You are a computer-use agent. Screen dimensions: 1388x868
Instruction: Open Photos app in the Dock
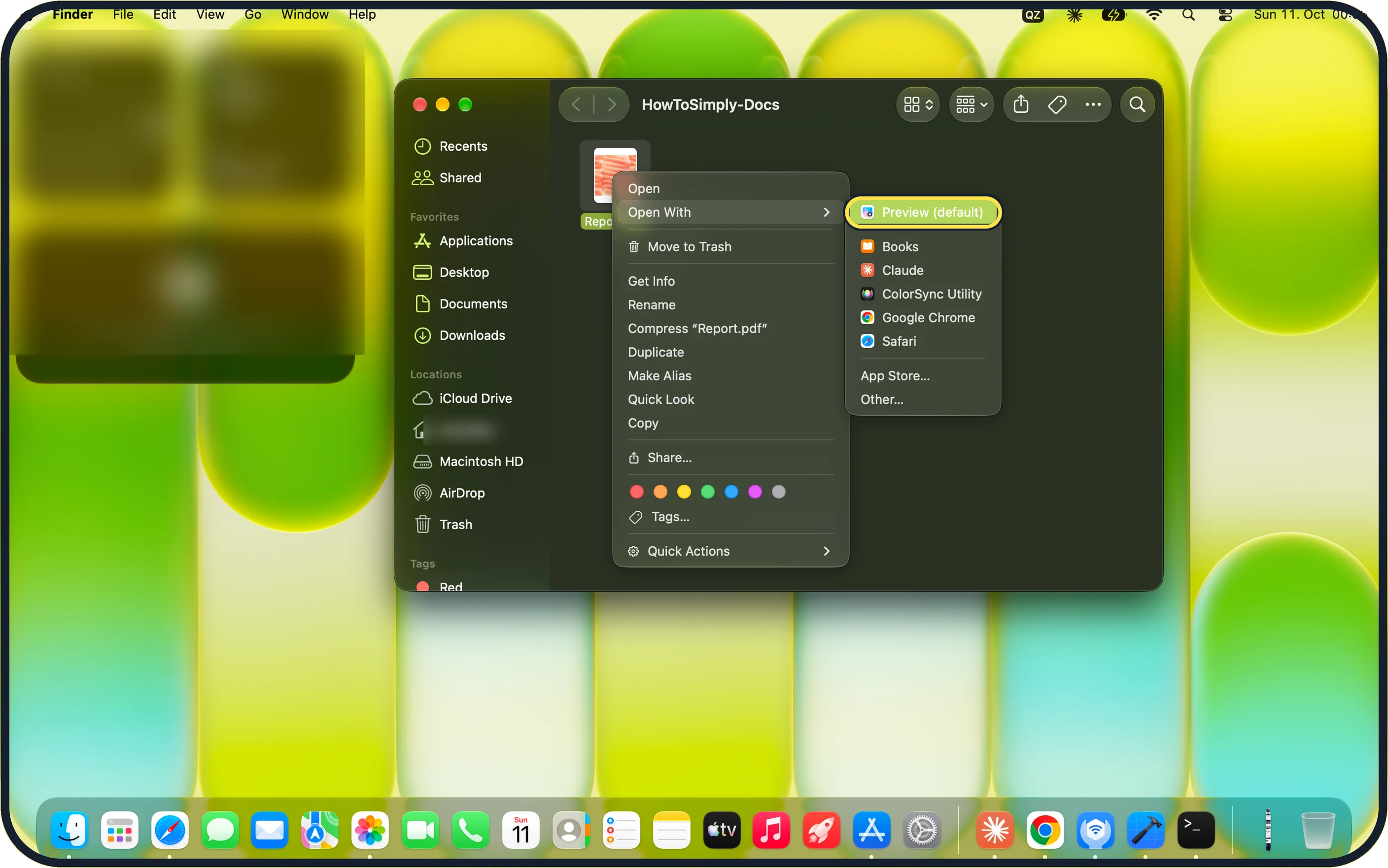point(370,830)
